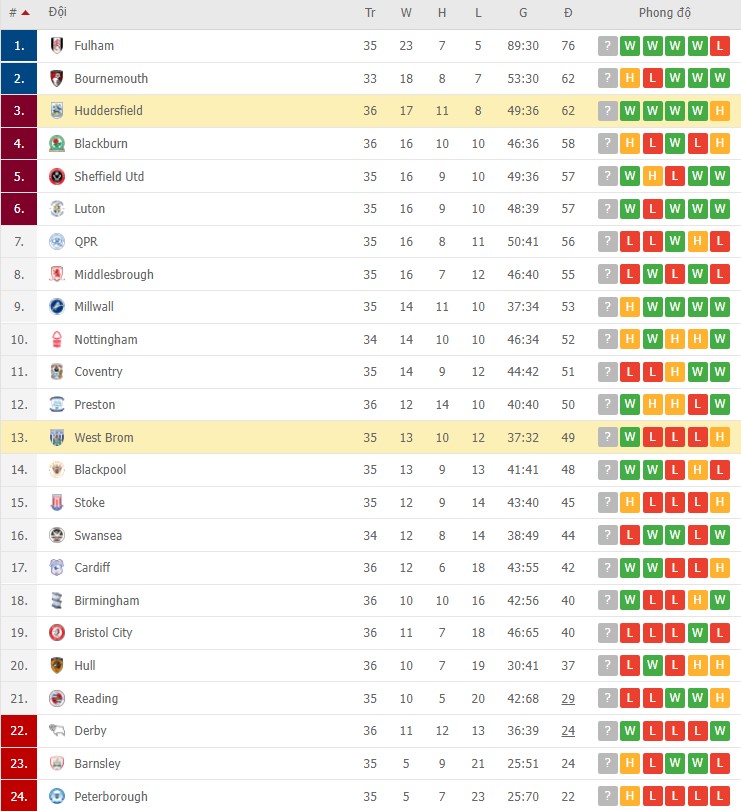Click the Fulham club crest icon
The width and height of the screenshot is (741, 811).
57,46
